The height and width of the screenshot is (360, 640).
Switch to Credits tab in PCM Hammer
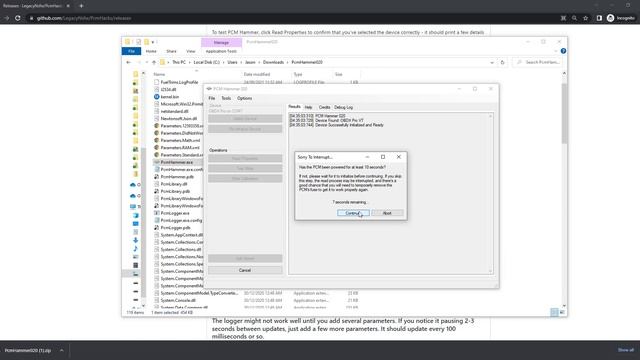coord(324,107)
